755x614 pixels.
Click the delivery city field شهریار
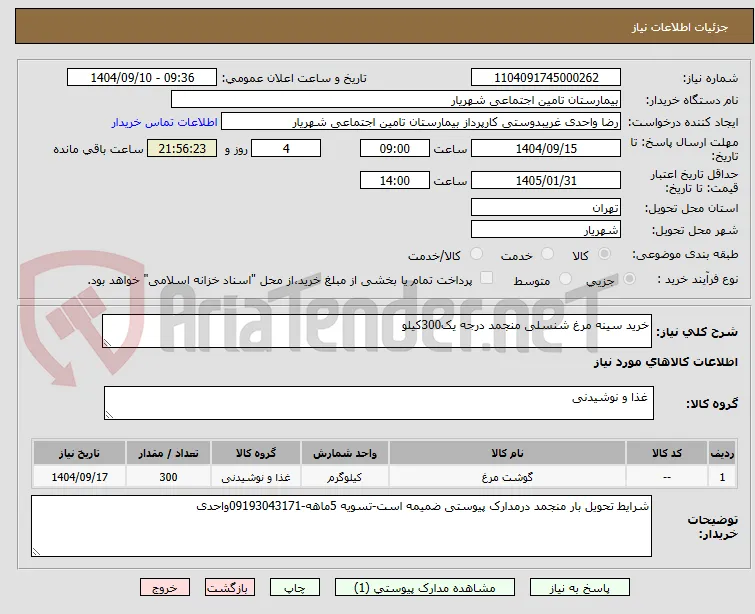pyautogui.click(x=546, y=230)
